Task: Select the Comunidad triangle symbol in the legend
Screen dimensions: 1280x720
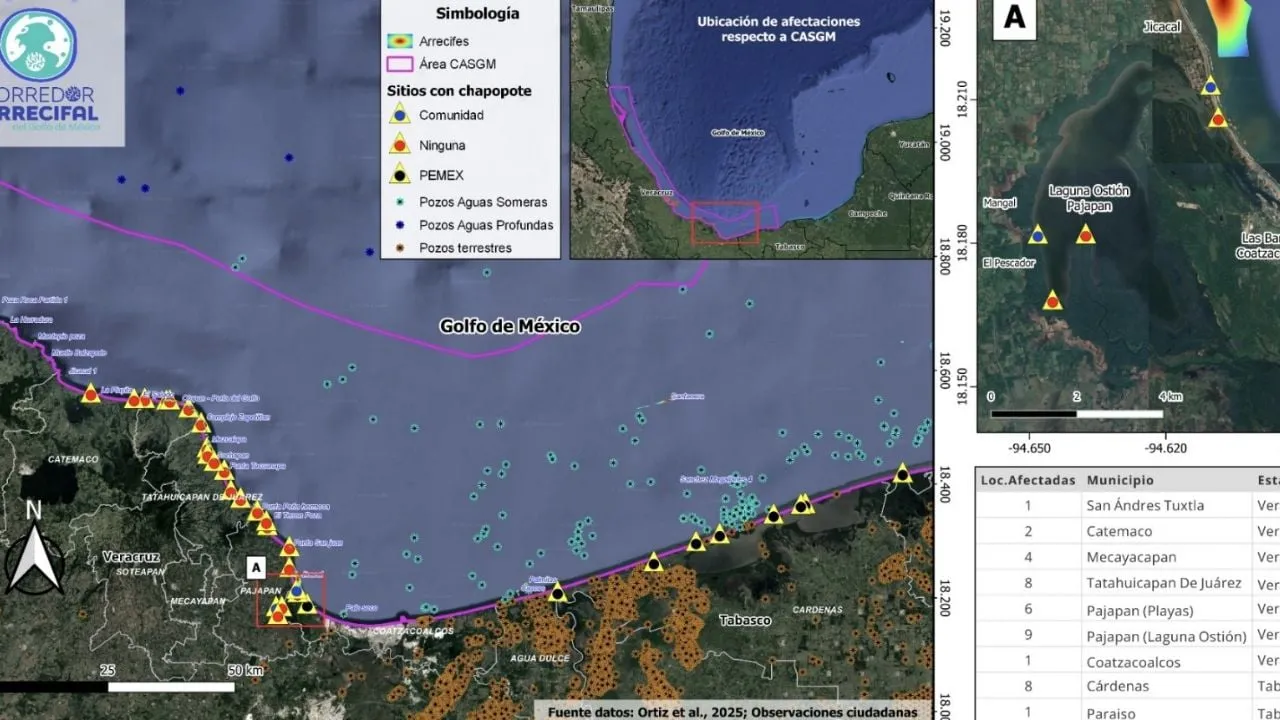Action: click(398, 114)
